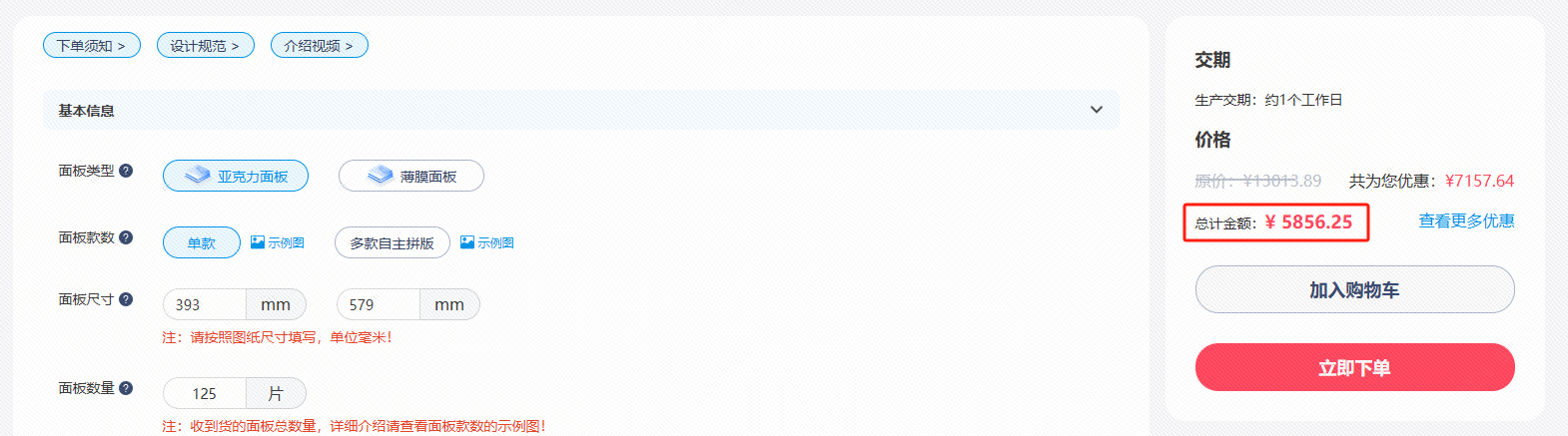The height and width of the screenshot is (436, 1568).
Task: Select 亚克力面板 panel type option
Action: (x=236, y=176)
